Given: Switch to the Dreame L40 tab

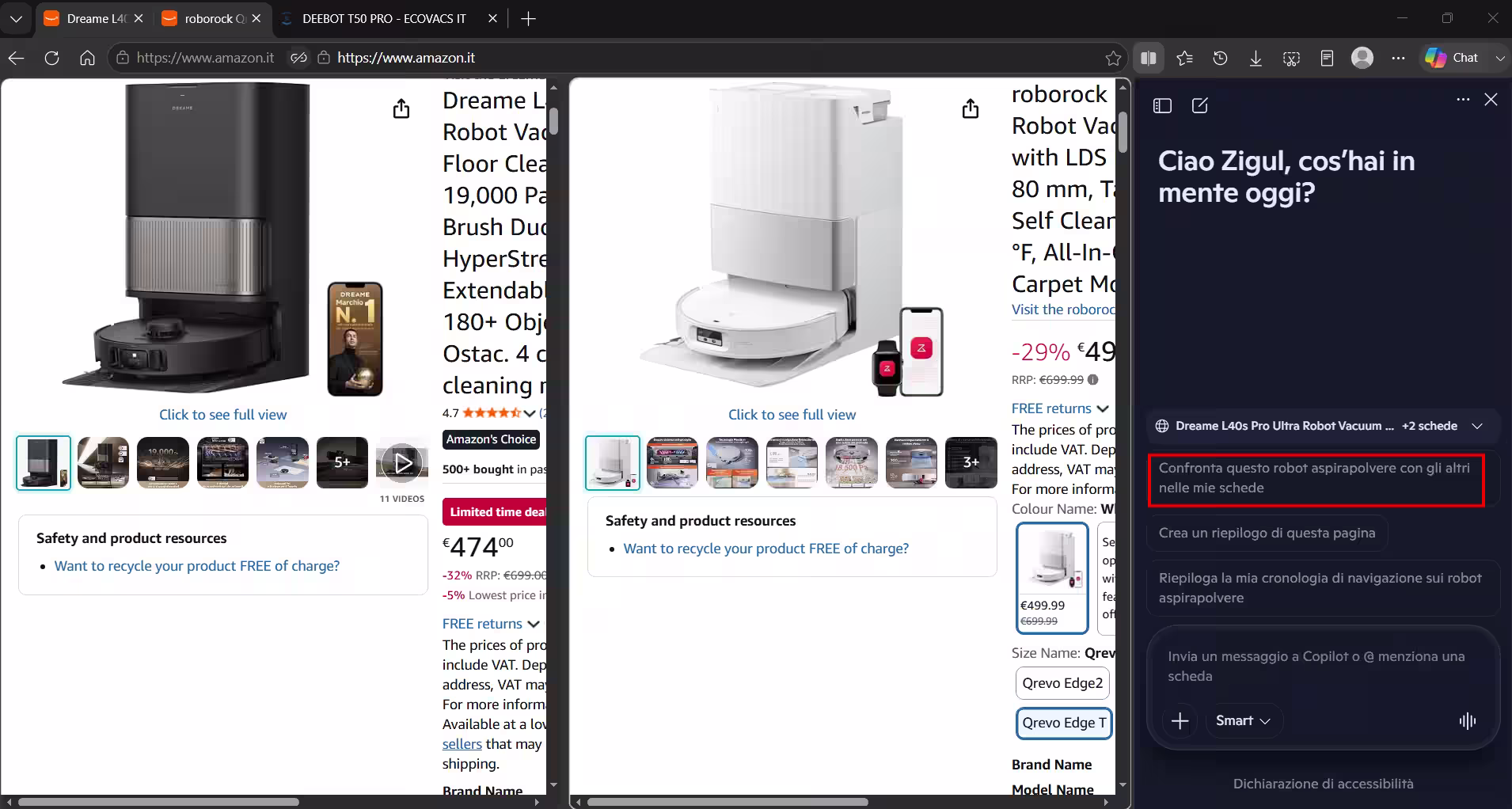Looking at the screenshot, I should click(x=93, y=18).
